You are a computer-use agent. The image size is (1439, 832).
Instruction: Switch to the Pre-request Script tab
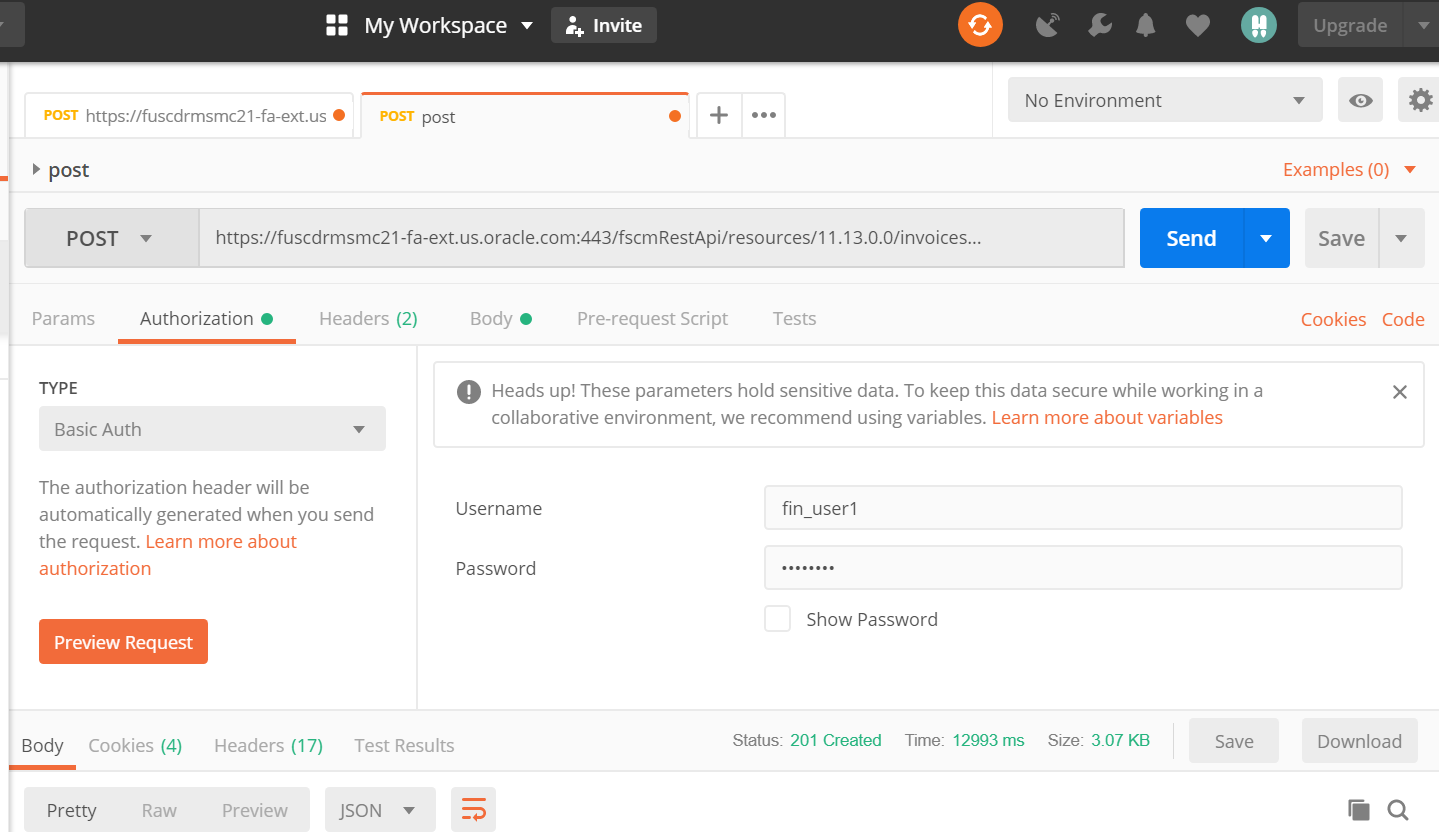(x=652, y=319)
